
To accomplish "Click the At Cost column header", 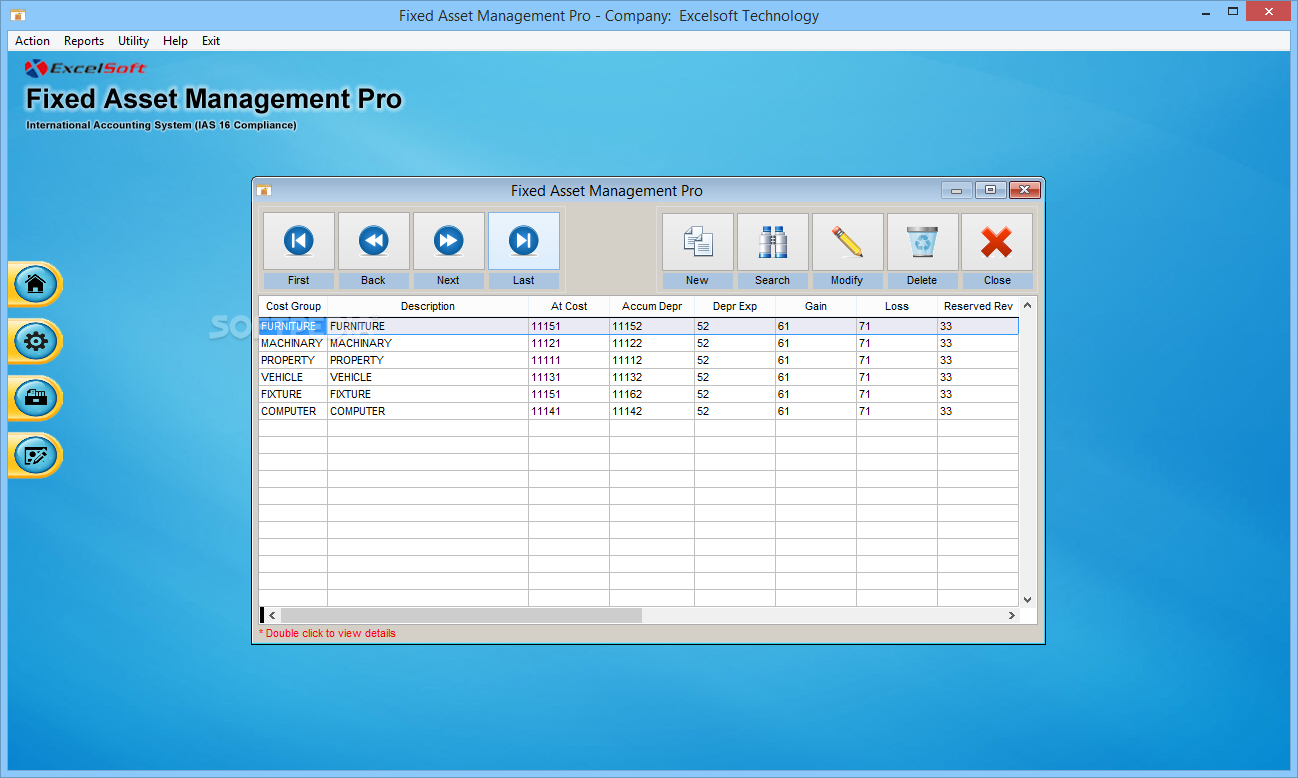I will [569, 306].
